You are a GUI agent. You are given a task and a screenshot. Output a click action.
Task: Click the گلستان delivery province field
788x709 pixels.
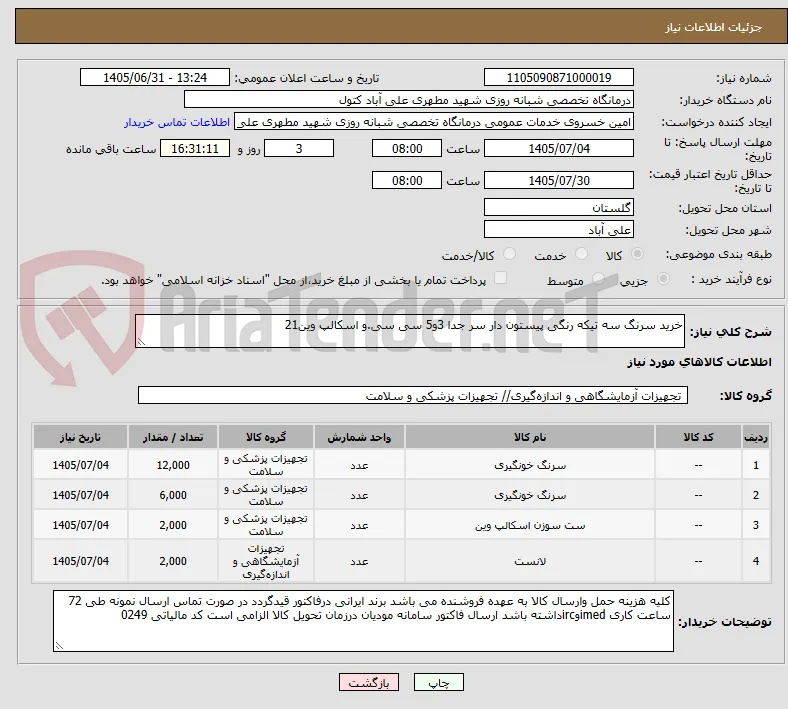pyautogui.click(x=558, y=208)
